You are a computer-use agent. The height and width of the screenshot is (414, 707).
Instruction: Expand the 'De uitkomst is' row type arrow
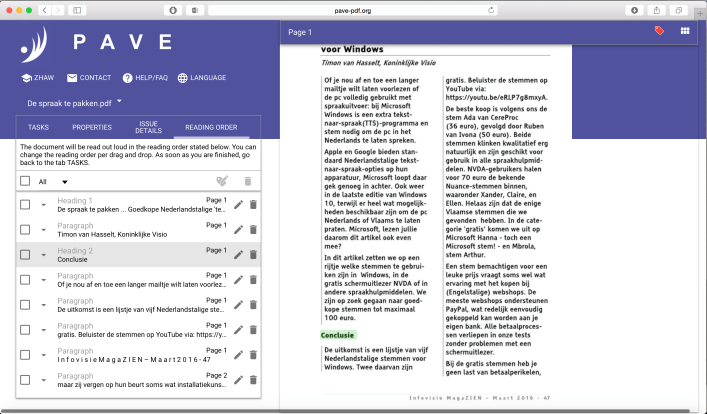click(44, 305)
